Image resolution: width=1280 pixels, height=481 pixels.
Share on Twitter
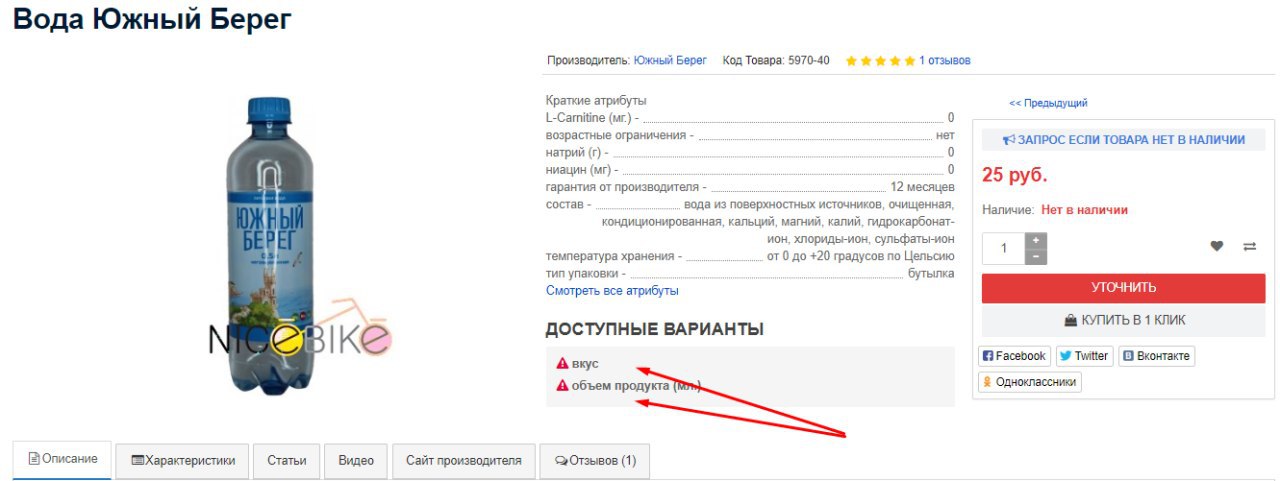click(1084, 356)
